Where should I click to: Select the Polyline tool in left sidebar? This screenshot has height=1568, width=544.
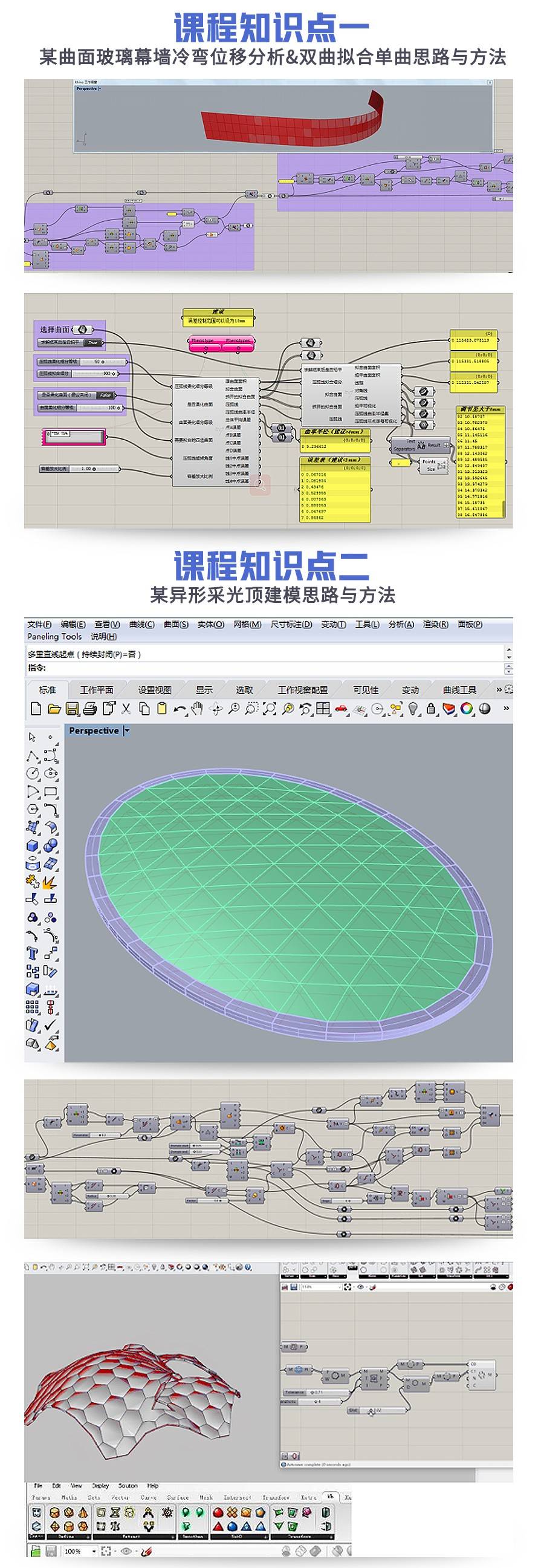[33, 756]
